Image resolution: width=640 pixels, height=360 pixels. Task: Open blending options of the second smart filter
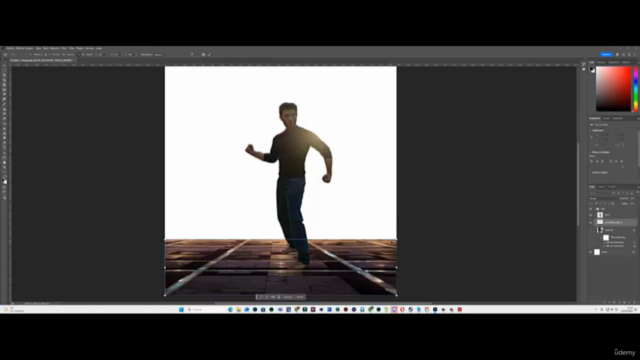pyautogui.click(x=634, y=246)
